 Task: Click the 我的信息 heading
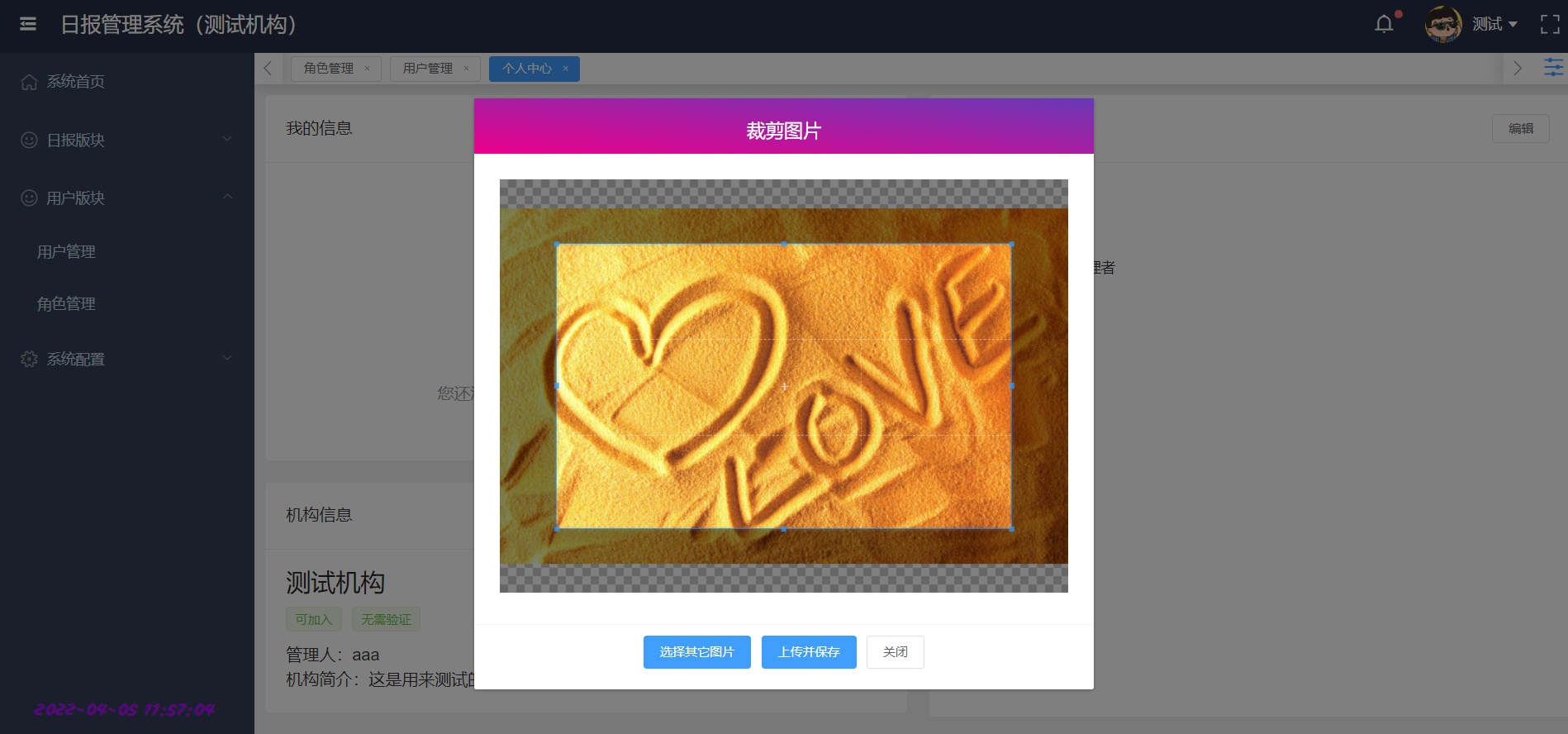pyautogui.click(x=319, y=128)
